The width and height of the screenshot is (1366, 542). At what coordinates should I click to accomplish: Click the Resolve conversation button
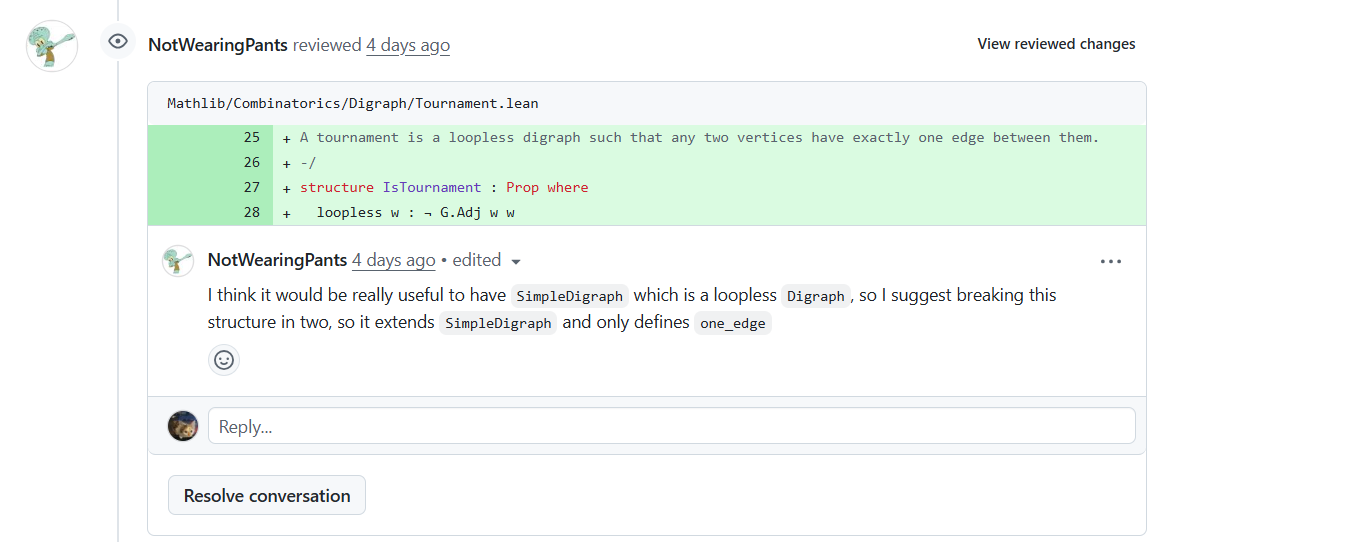[x=267, y=496]
